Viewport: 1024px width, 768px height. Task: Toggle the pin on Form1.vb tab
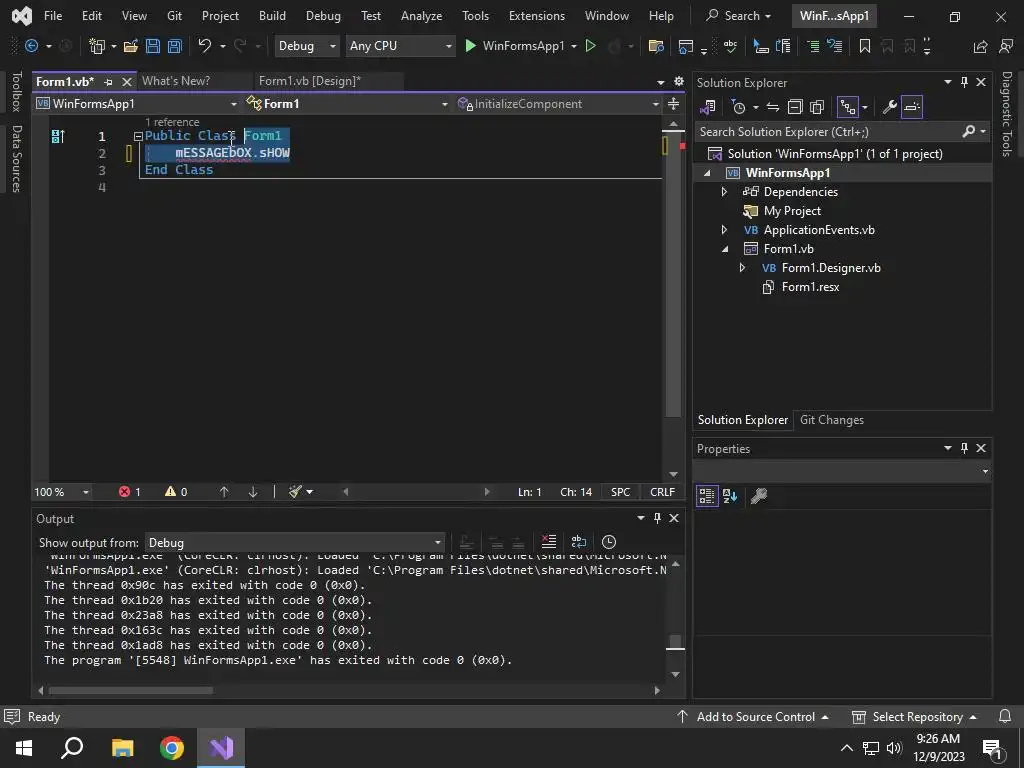[x=108, y=82]
